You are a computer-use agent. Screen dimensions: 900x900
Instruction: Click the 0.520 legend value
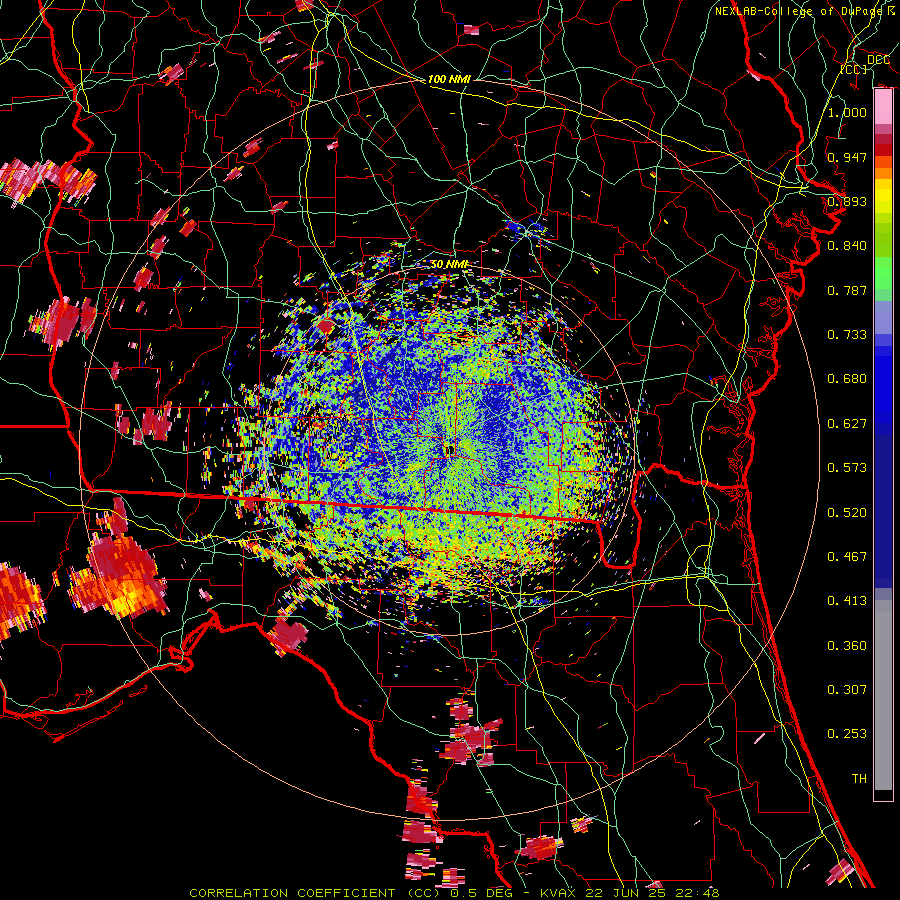point(847,513)
